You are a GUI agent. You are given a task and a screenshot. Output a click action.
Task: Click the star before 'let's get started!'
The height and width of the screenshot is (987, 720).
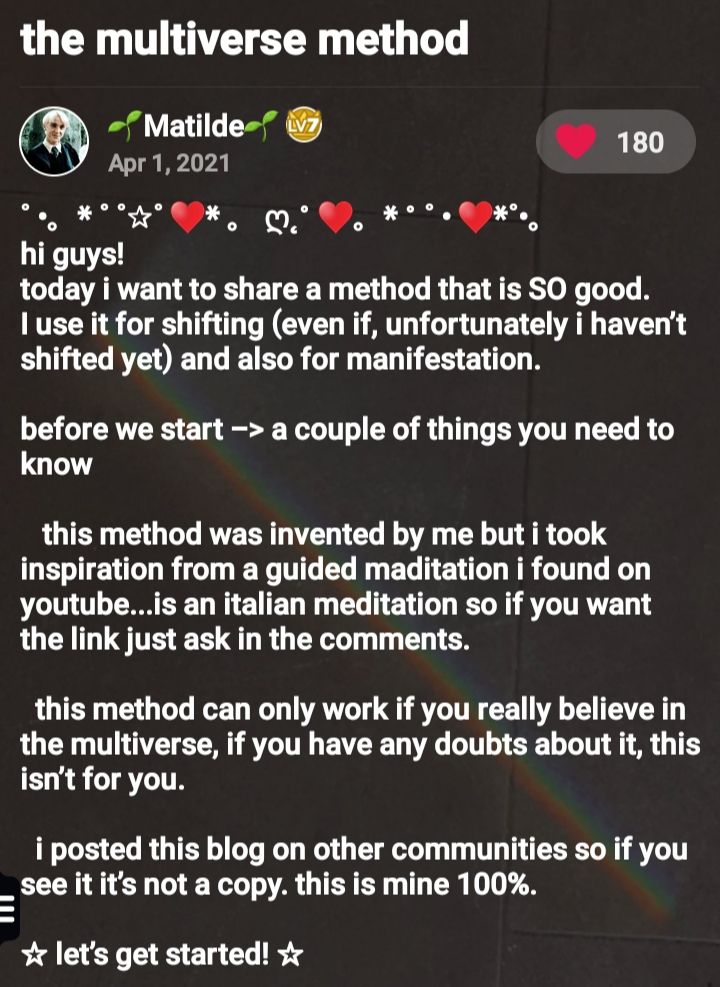pyautogui.click(x=33, y=956)
